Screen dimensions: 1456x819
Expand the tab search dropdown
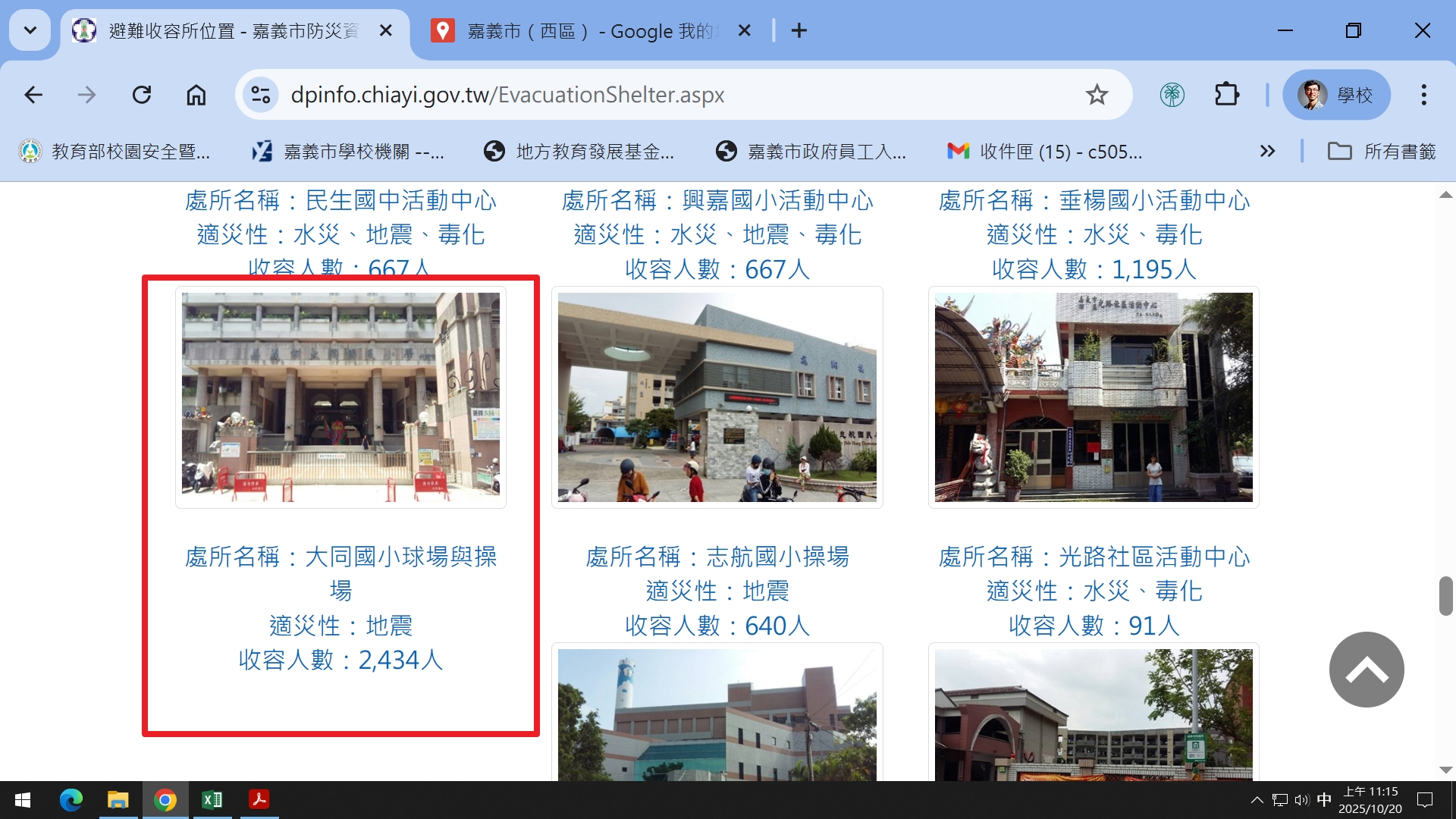30,30
